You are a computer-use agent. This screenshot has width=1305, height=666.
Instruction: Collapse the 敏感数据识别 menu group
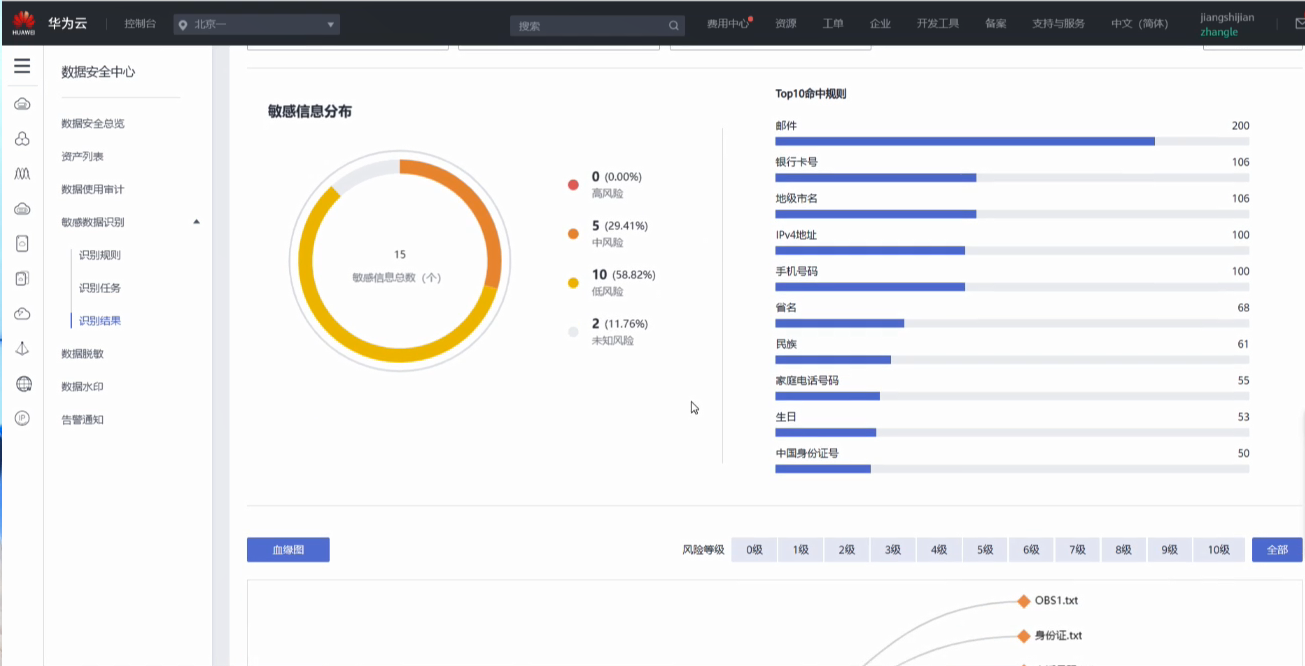coord(196,222)
